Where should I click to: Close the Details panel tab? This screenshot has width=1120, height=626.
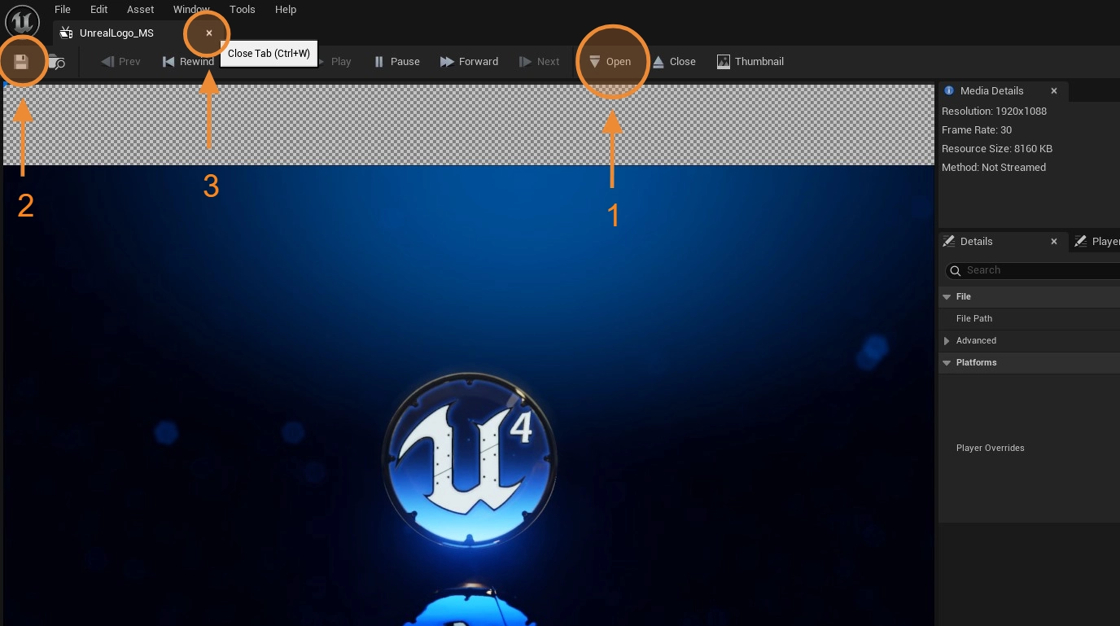1054,242
